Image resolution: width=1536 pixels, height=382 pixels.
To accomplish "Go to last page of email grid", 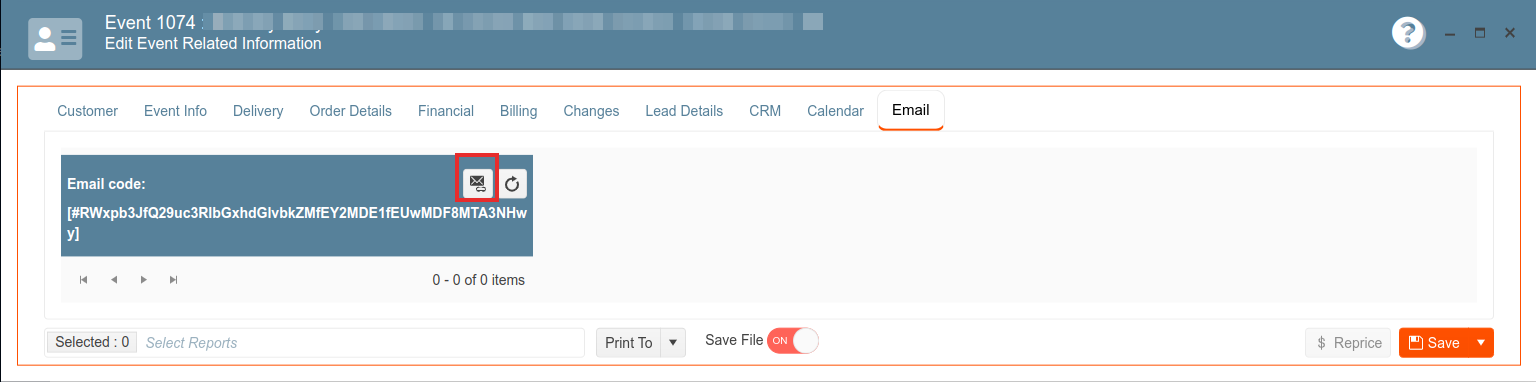I will pos(174,280).
